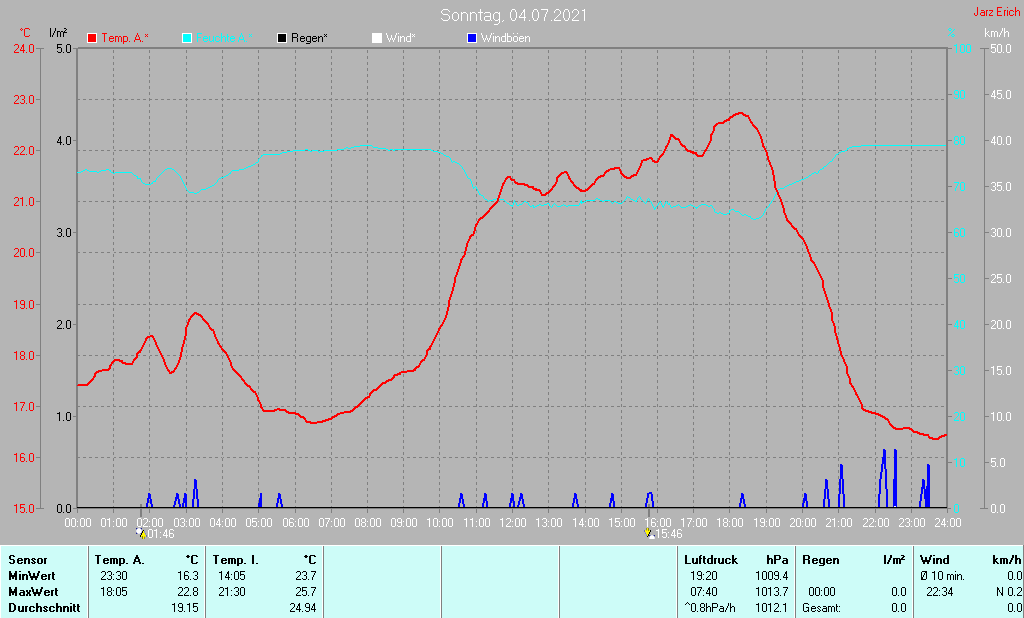The height and width of the screenshot is (618, 1024).
Task: Click the '16.3' minimum outdoor temperature
Action: 188,576
